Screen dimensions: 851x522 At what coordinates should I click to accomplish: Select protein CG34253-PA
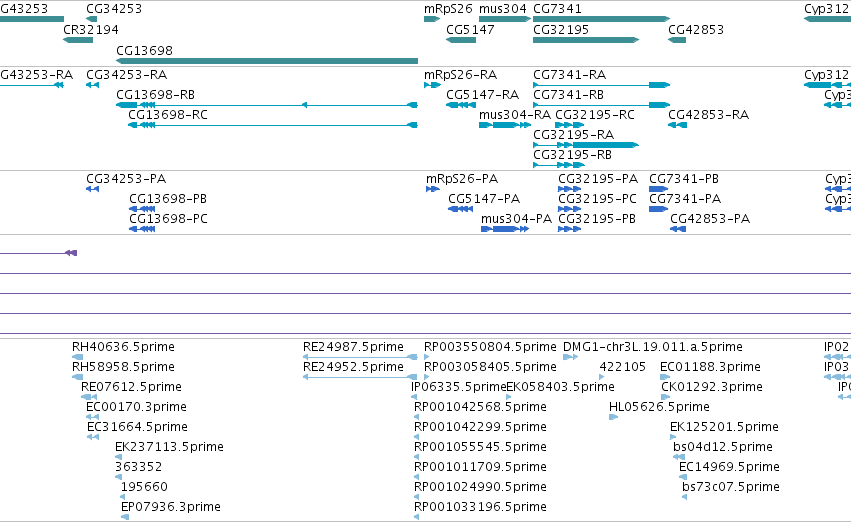(126, 179)
